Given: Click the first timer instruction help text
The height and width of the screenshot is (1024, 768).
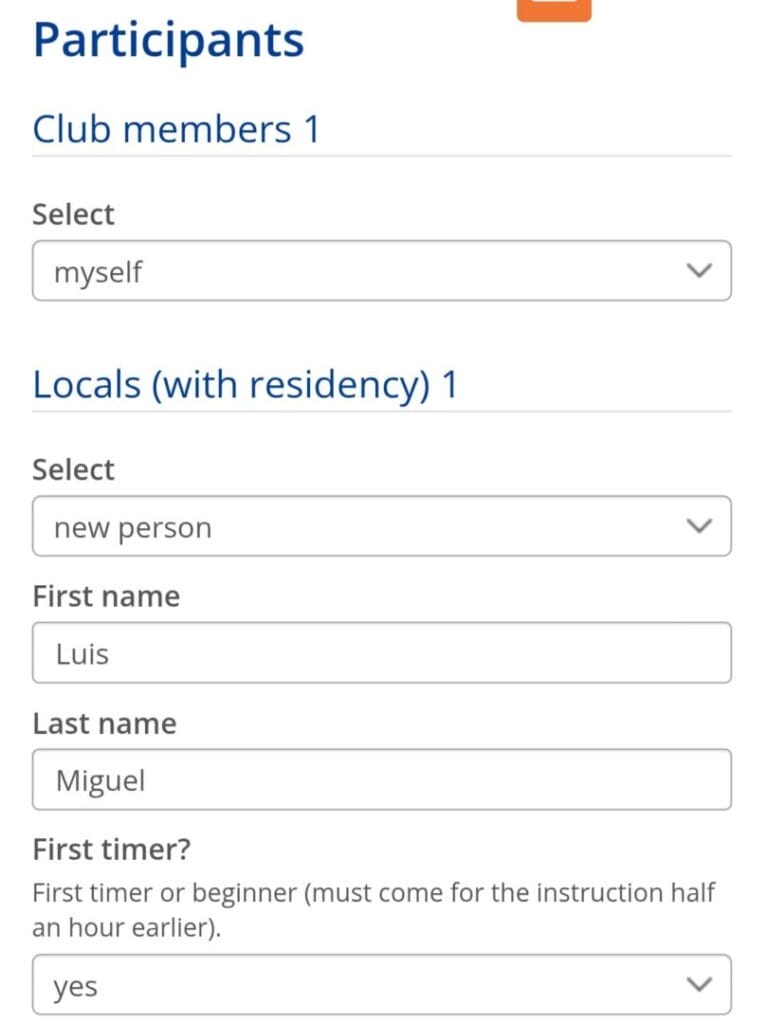Looking at the screenshot, I should click(x=374, y=910).
